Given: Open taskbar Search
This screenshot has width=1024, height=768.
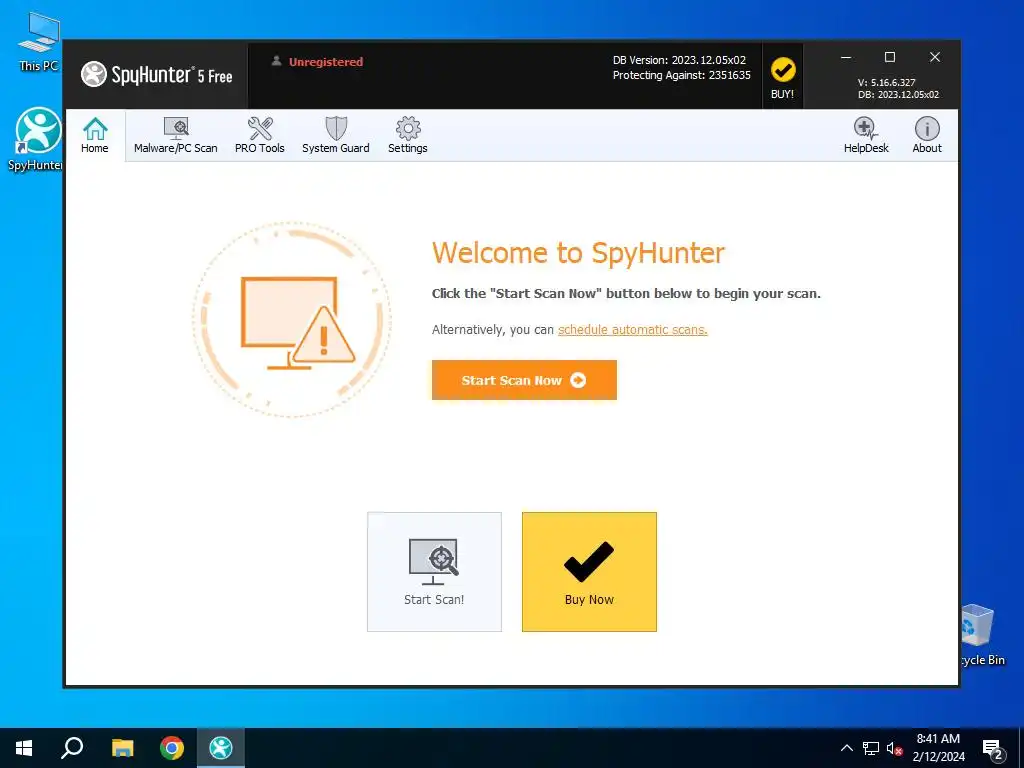Looking at the screenshot, I should click(72, 748).
